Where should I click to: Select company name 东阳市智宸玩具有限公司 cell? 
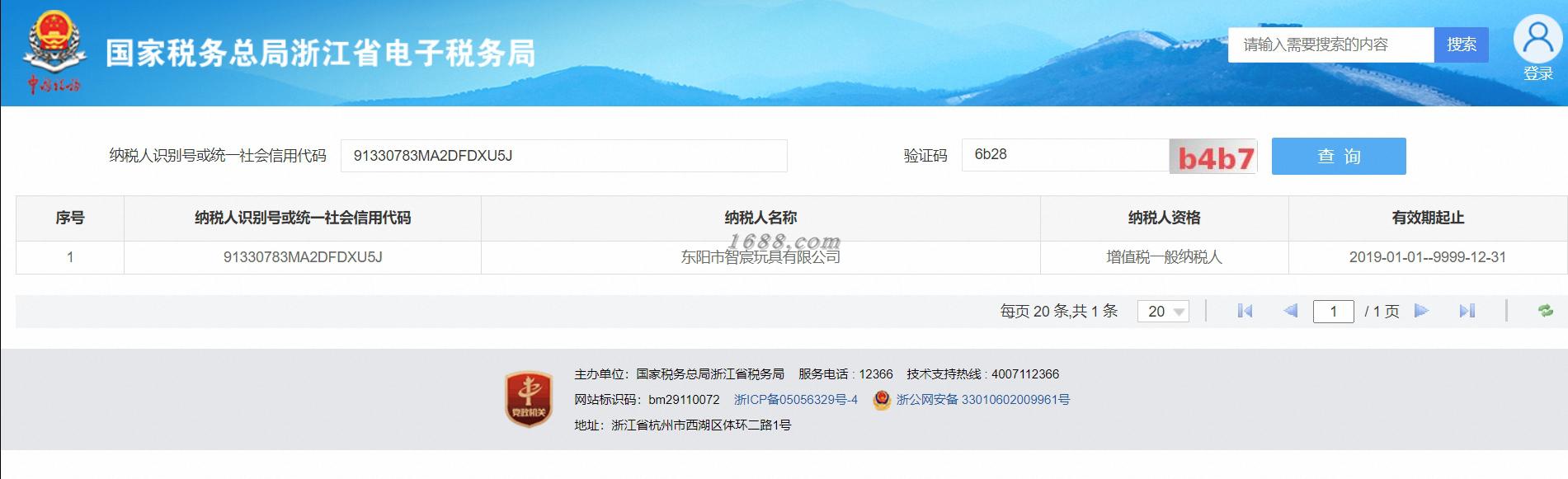(760, 257)
